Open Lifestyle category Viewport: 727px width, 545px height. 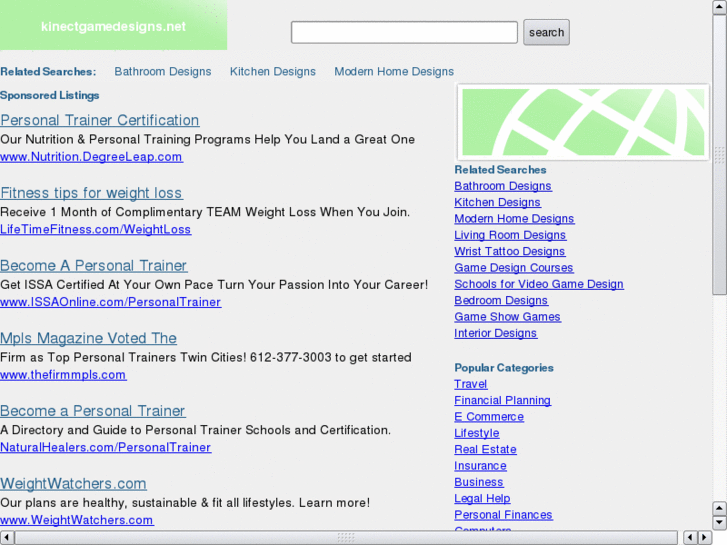(x=477, y=433)
